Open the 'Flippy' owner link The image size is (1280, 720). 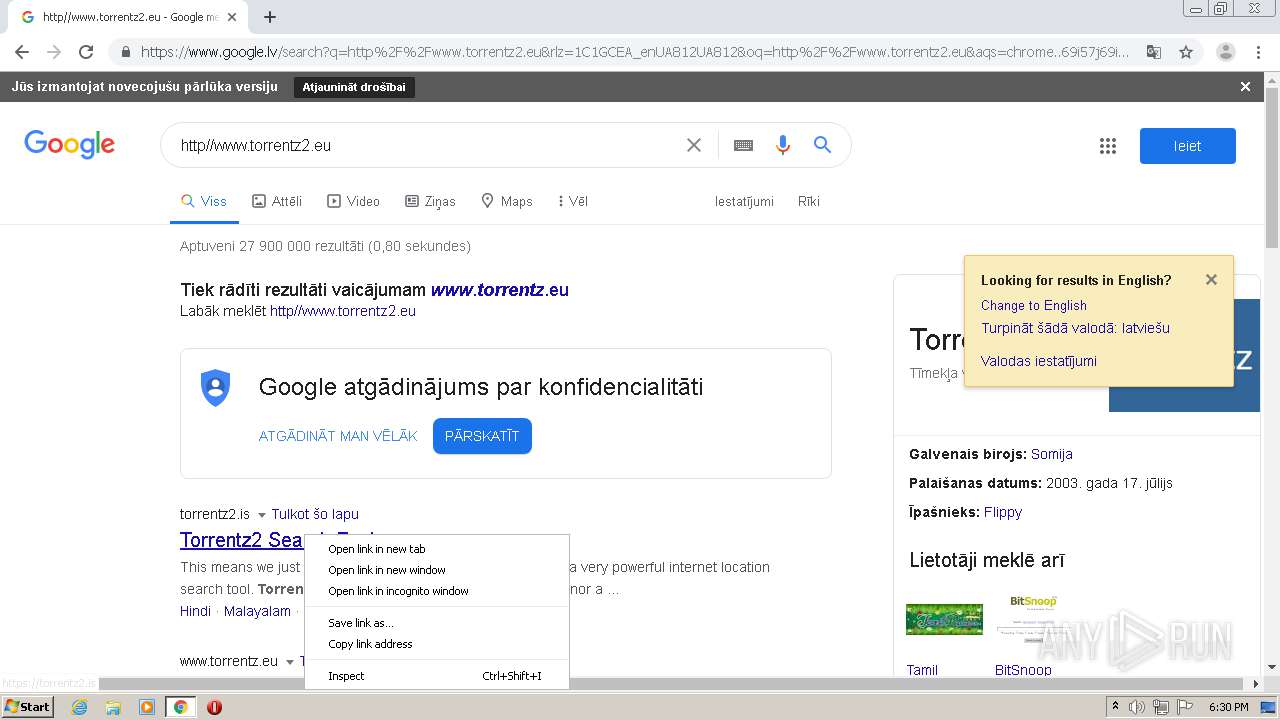[1003, 512]
